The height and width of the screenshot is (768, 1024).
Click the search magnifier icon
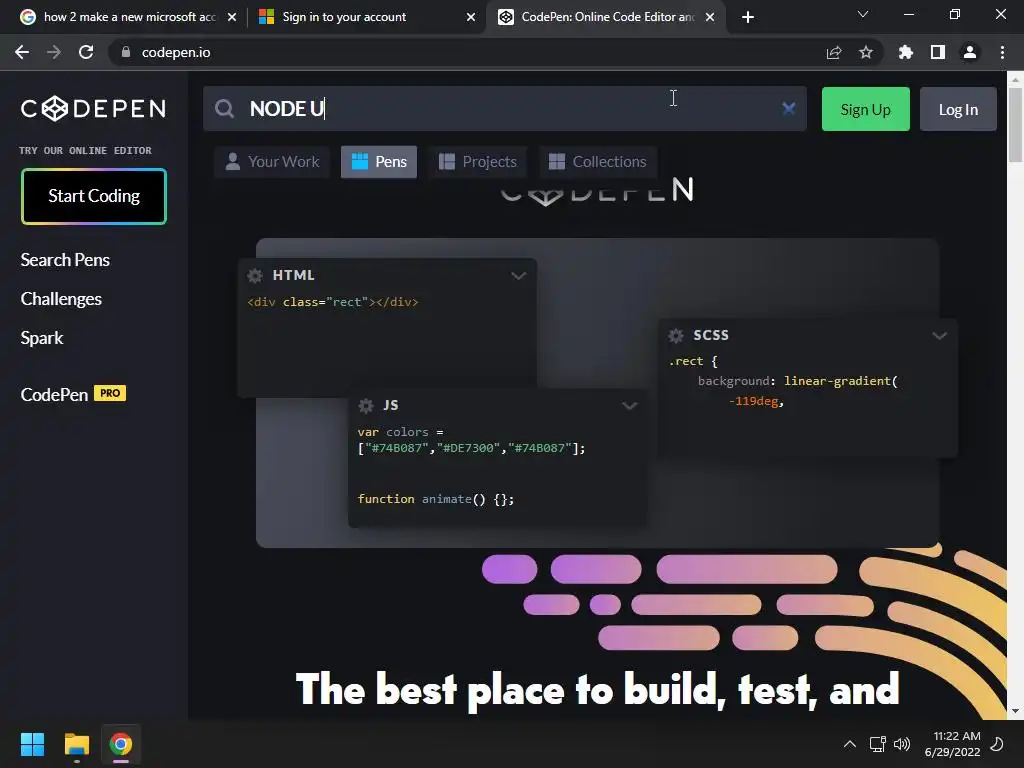[224, 108]
